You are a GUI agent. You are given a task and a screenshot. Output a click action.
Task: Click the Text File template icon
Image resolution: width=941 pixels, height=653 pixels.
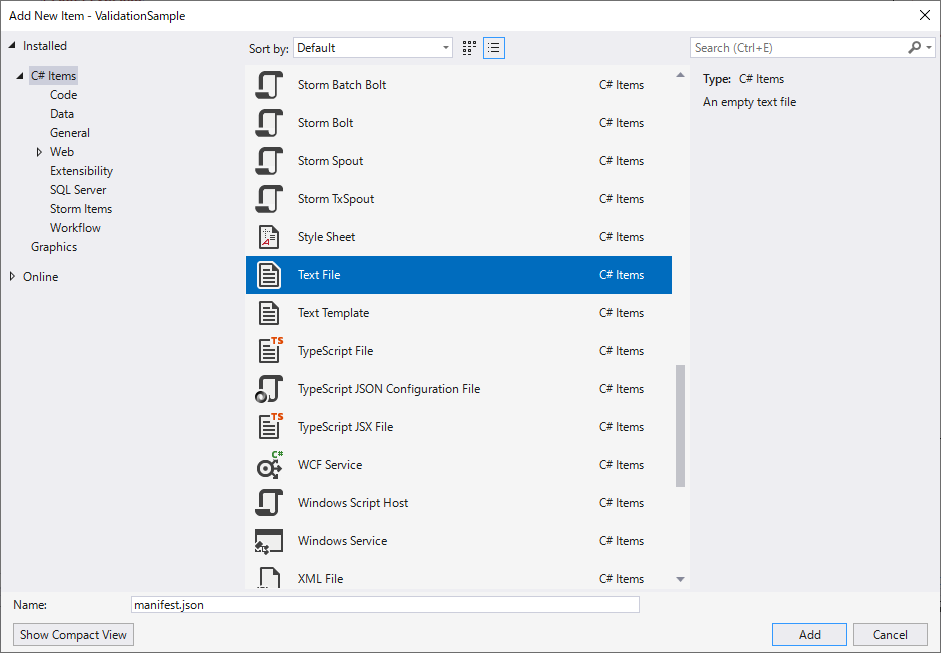point(269,275)
